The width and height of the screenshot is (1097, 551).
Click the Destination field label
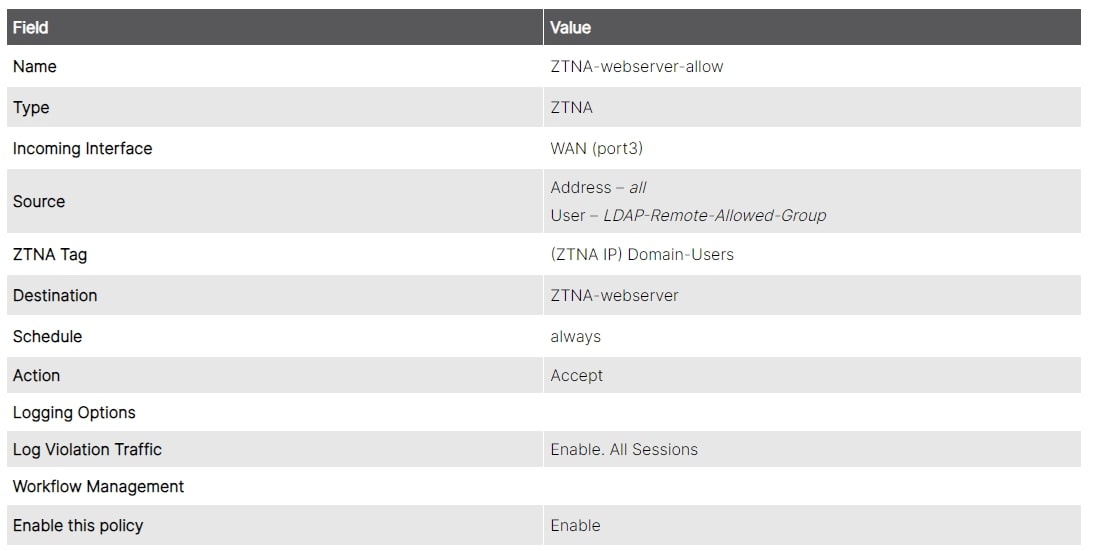(55, 296)
